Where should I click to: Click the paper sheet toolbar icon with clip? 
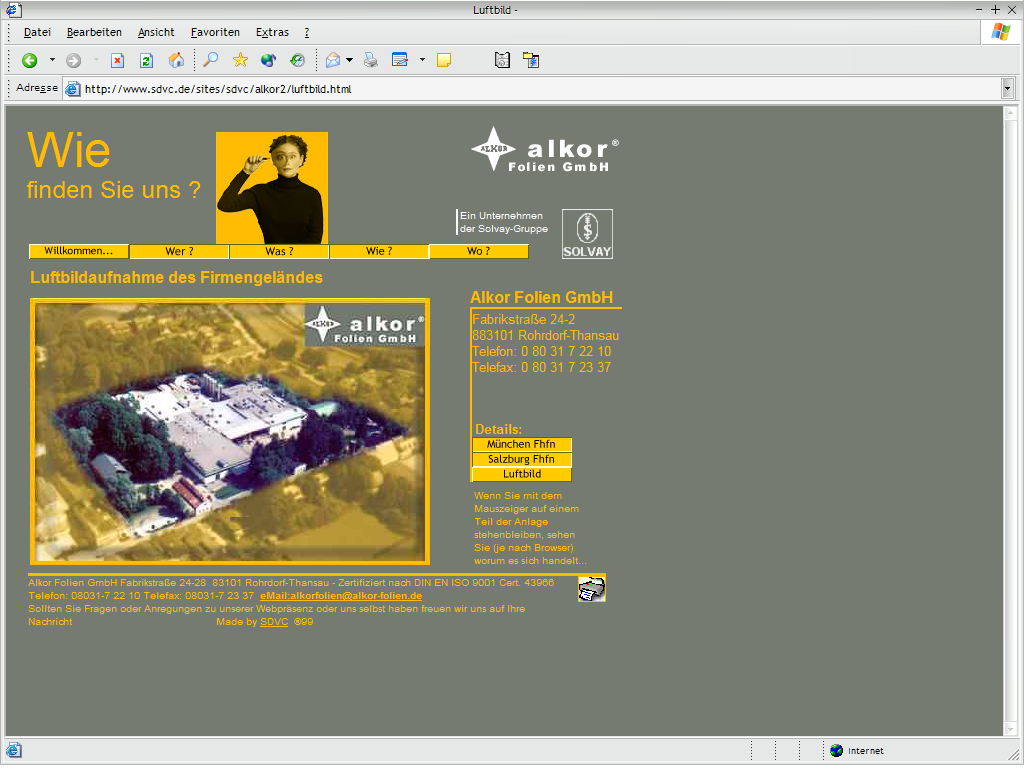[502, 61]
